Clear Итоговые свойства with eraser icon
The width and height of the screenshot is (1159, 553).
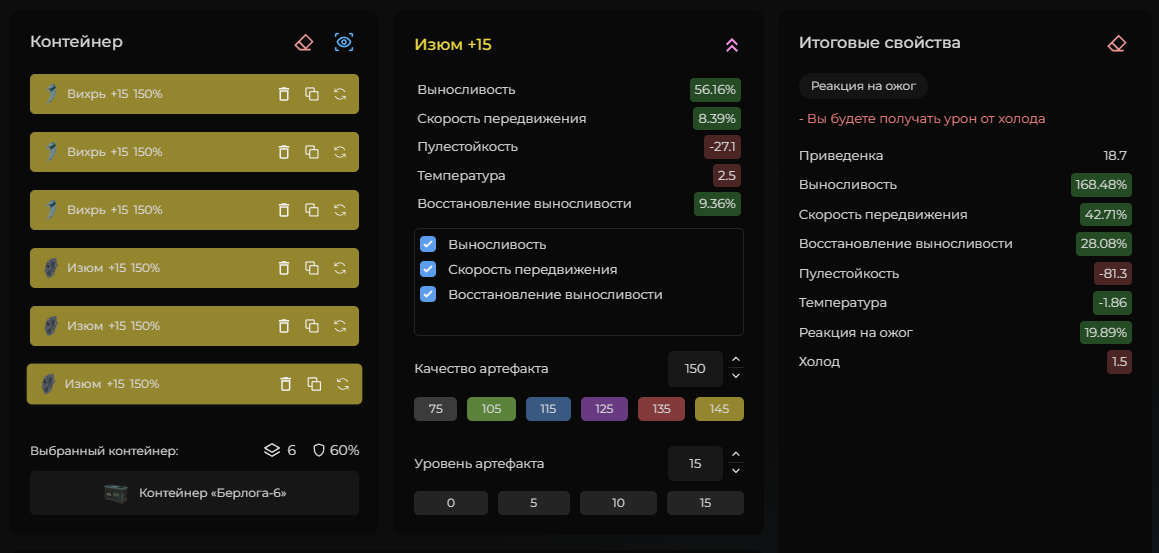tap(1117, 43)
